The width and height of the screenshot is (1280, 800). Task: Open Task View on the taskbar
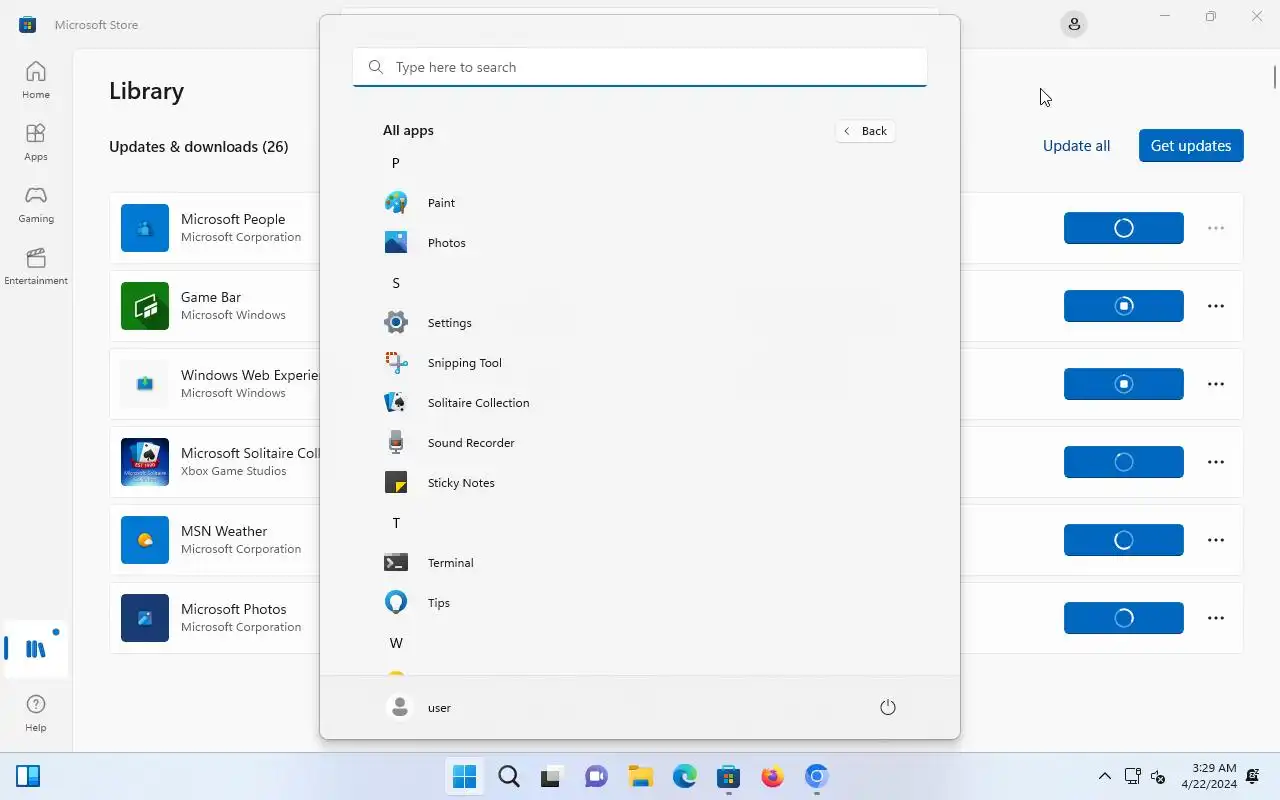click(x=553, y=776)
